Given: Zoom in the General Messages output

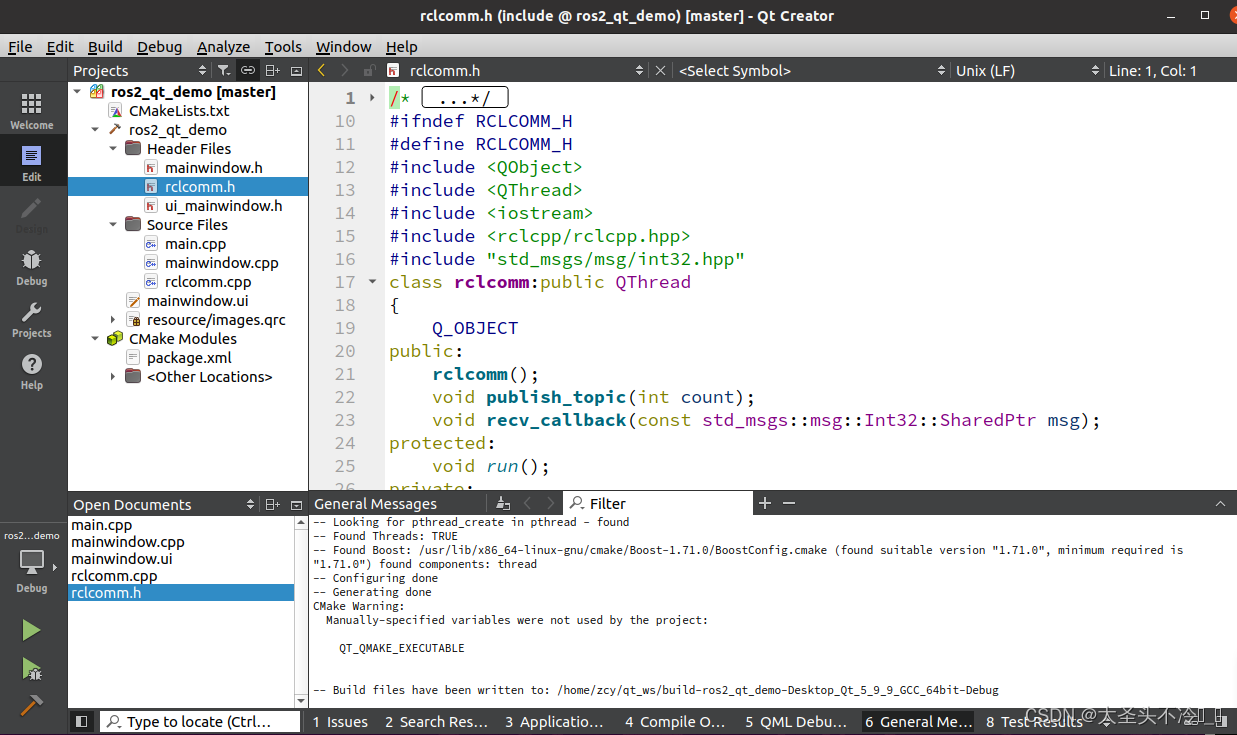Looking at the screenshot, I should pos(765,503).
